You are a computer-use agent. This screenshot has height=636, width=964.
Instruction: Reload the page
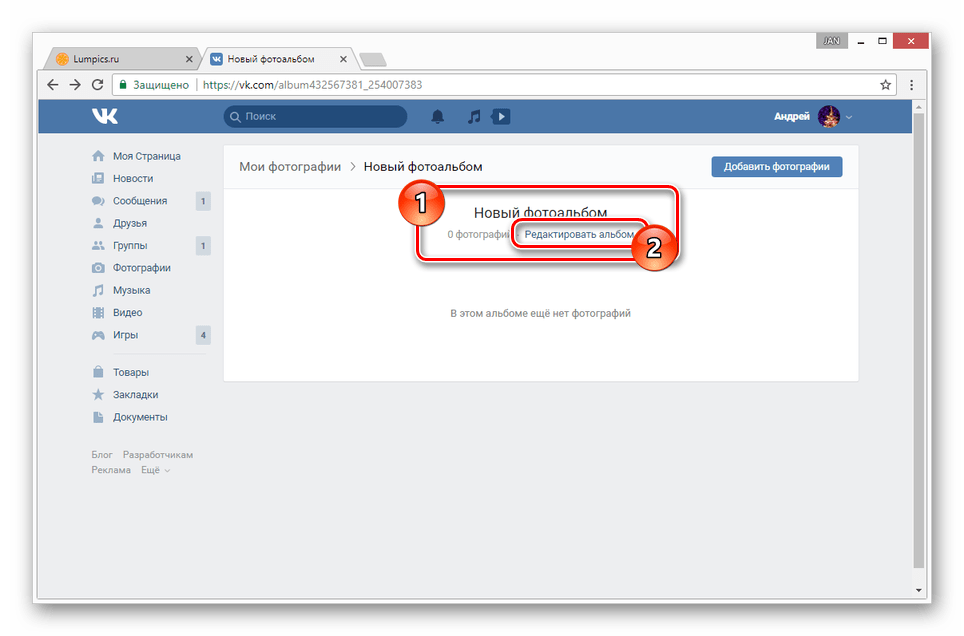pos(97,85)
